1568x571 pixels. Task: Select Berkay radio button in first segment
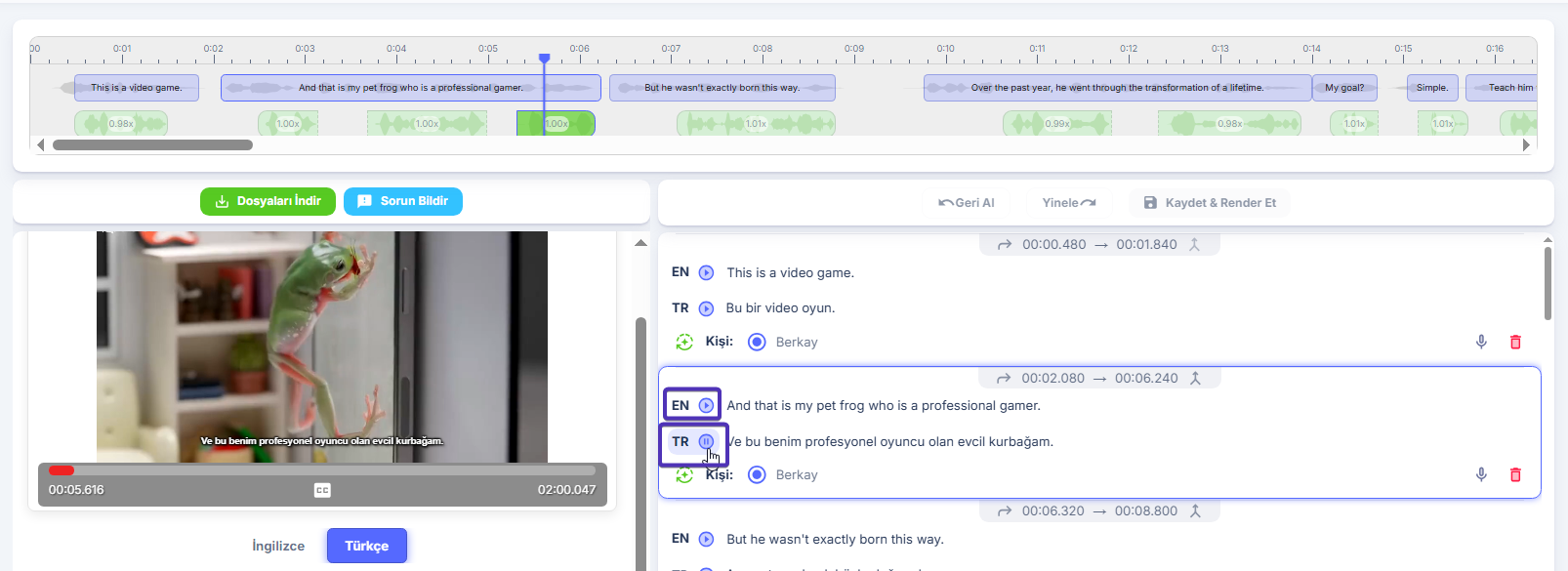pos(757,342)
